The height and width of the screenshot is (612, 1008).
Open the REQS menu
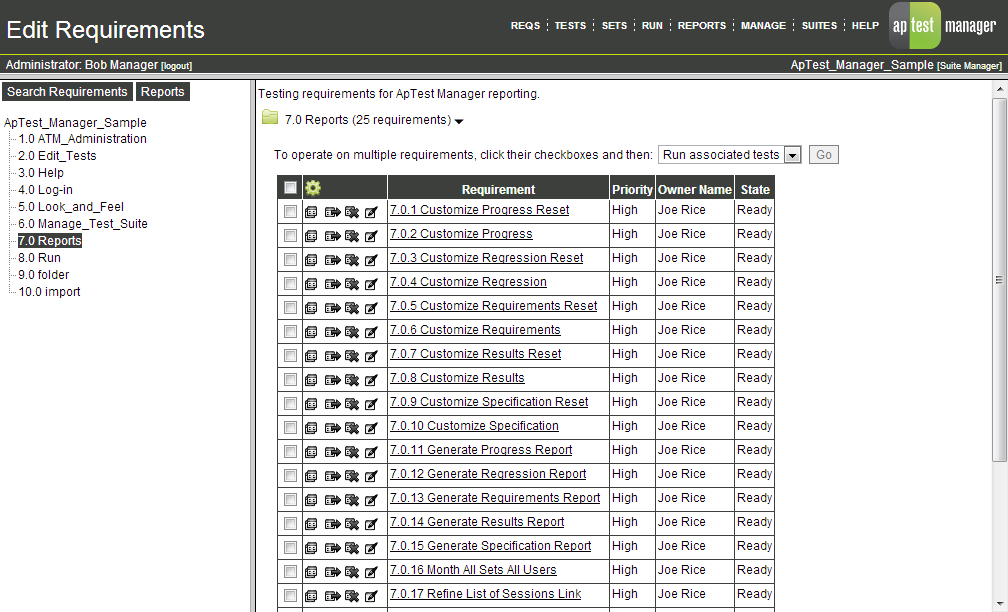525,26
